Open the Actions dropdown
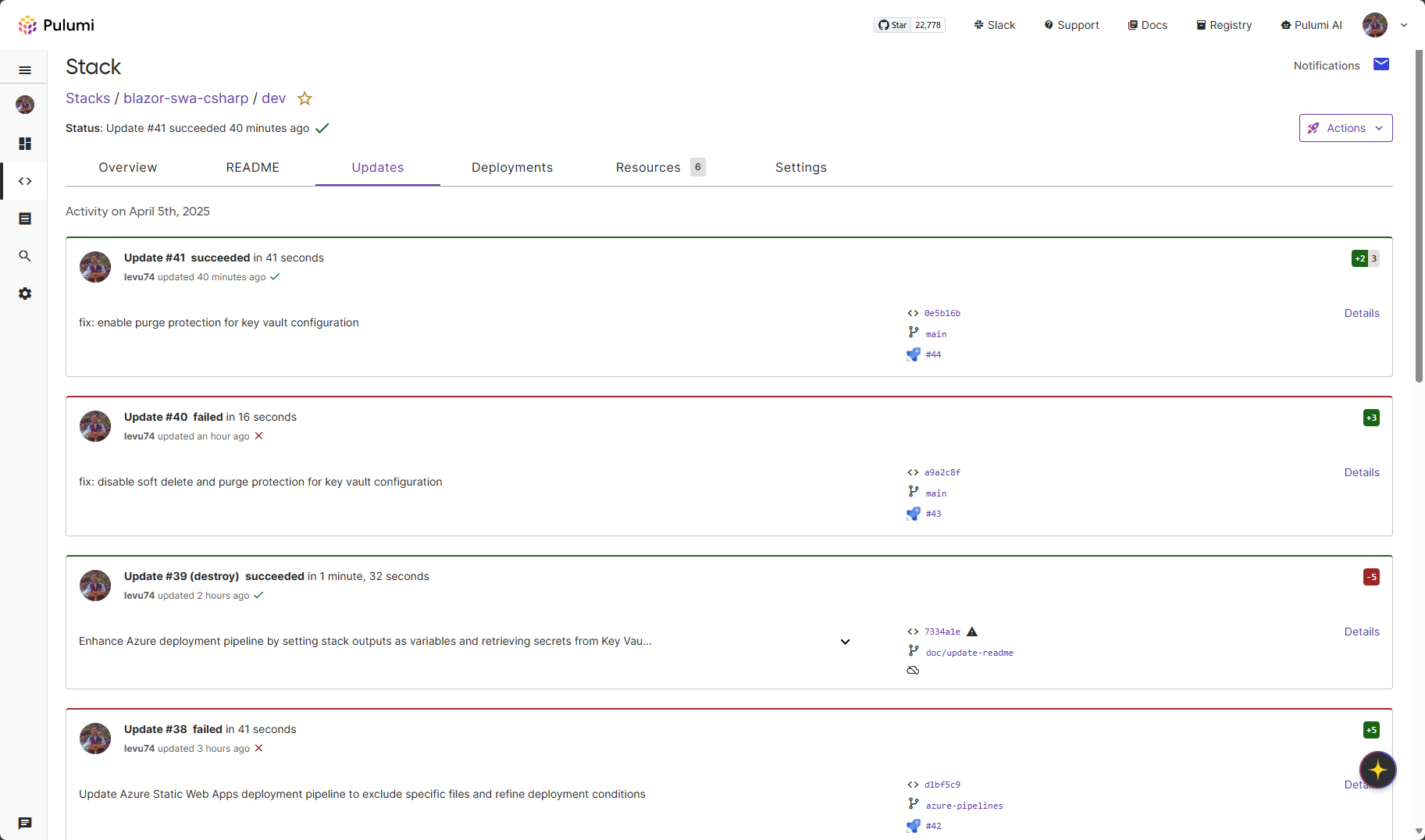Screen dimensions: 1425x840 click(1345, 128)
